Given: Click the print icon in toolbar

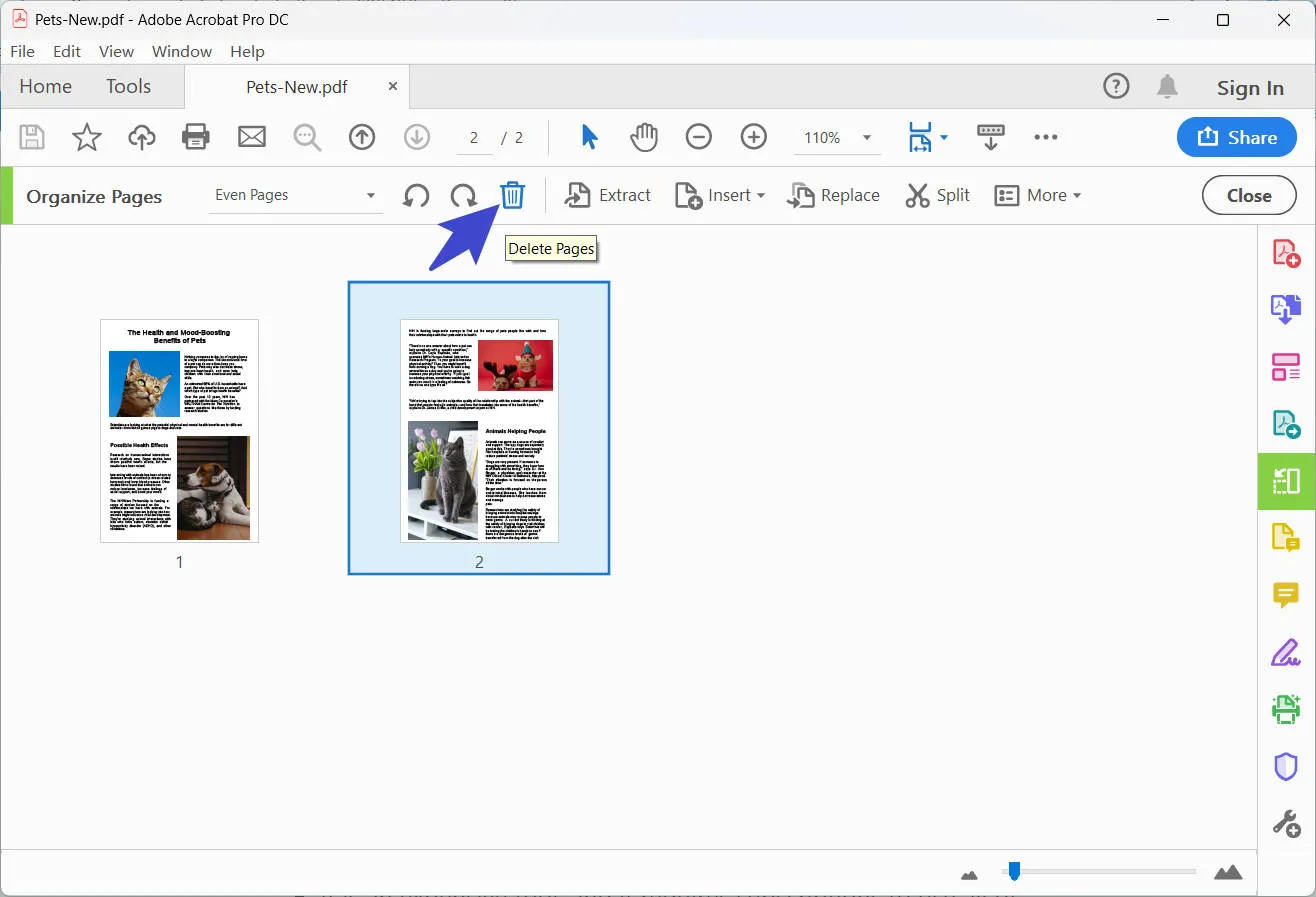Looking at the screenshot, I should [x=196, y=137].
